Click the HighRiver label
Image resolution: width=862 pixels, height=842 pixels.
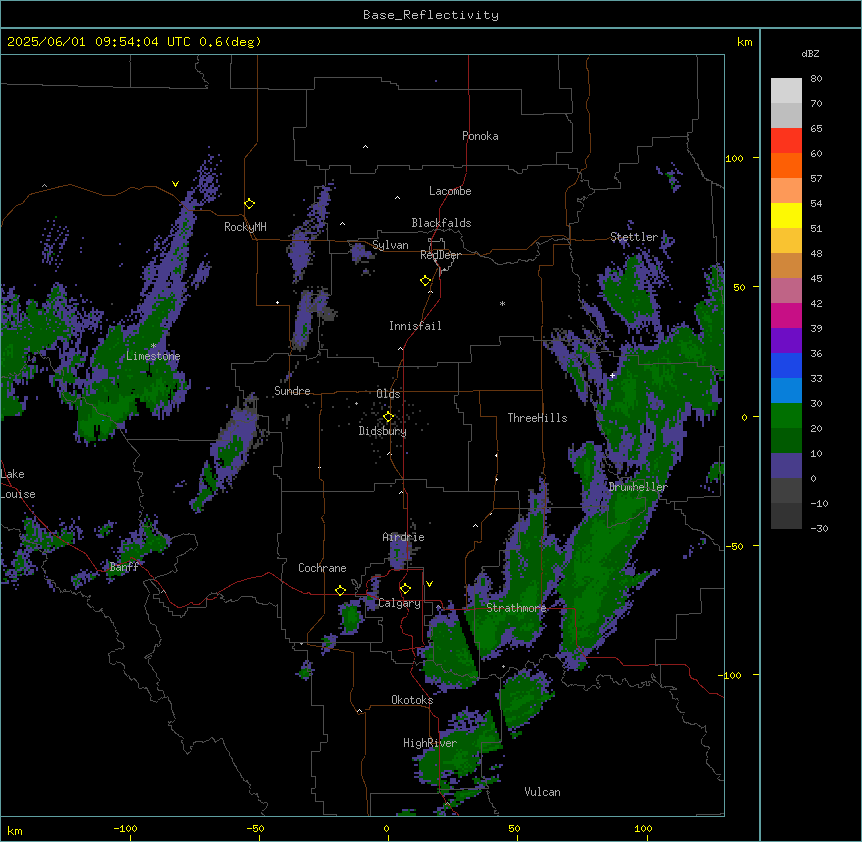coord(430,743)
